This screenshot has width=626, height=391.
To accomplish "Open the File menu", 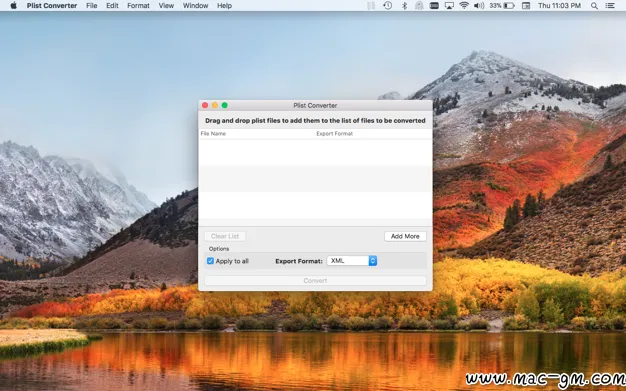I will coord(91,6).
